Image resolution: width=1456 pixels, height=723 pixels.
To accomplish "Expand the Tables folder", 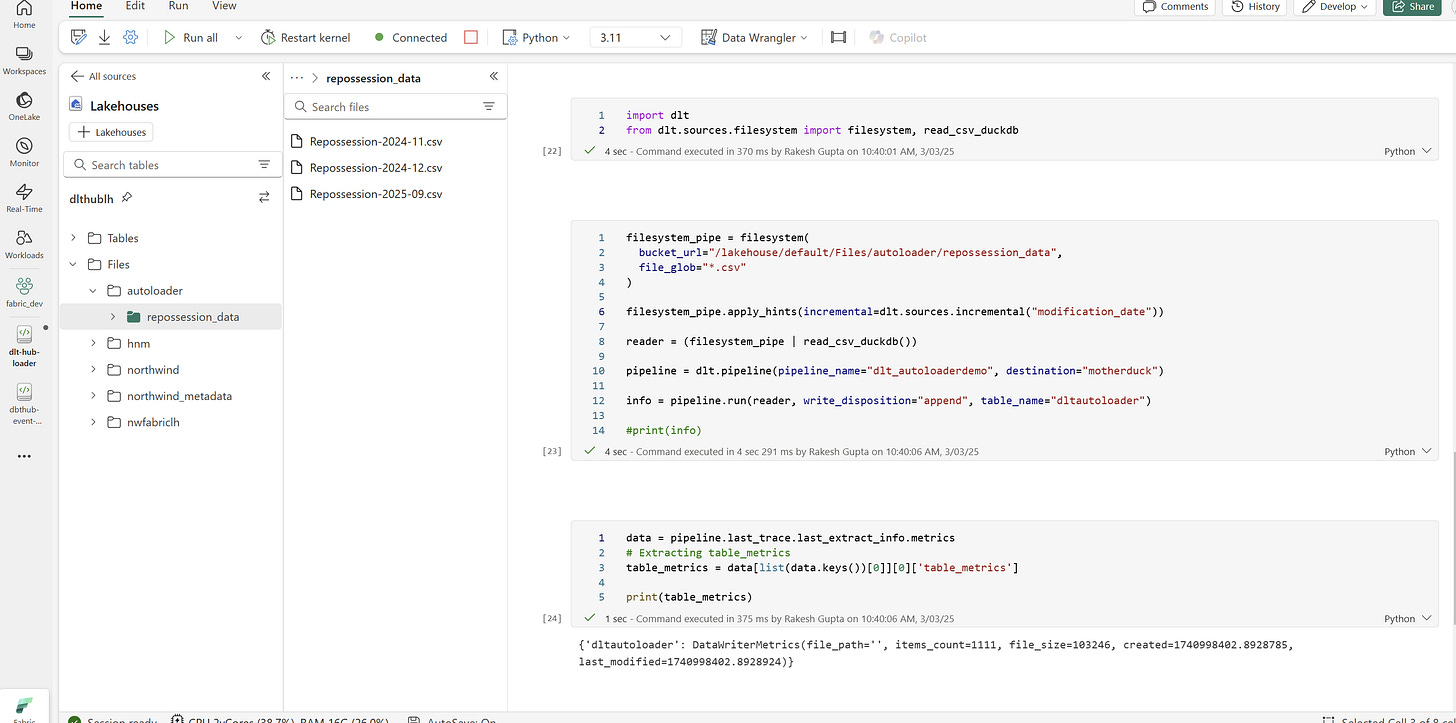I will click(72, 237).
